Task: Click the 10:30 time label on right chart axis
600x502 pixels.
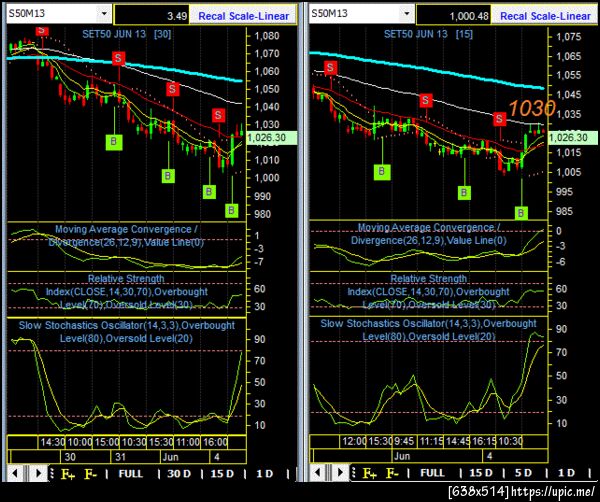Action: [x=510, y=441]
